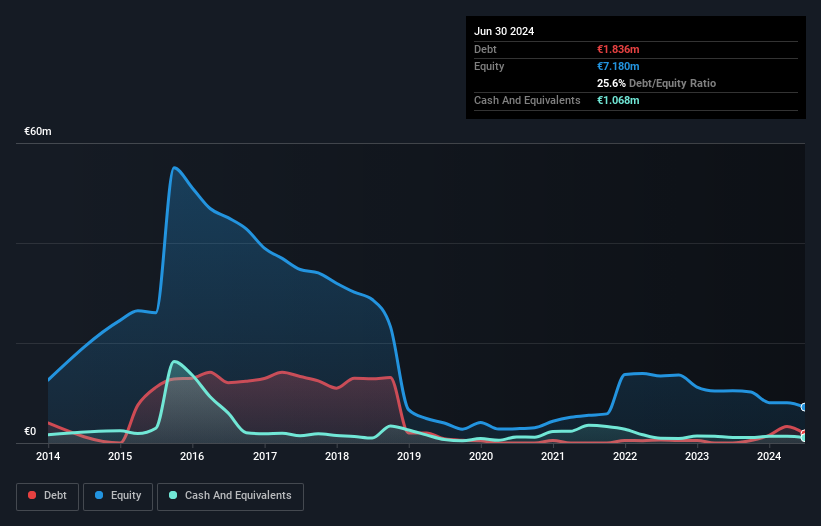
Task: Click Cash And Equivalents label in tooltip
Action: [x=527, y=100]
